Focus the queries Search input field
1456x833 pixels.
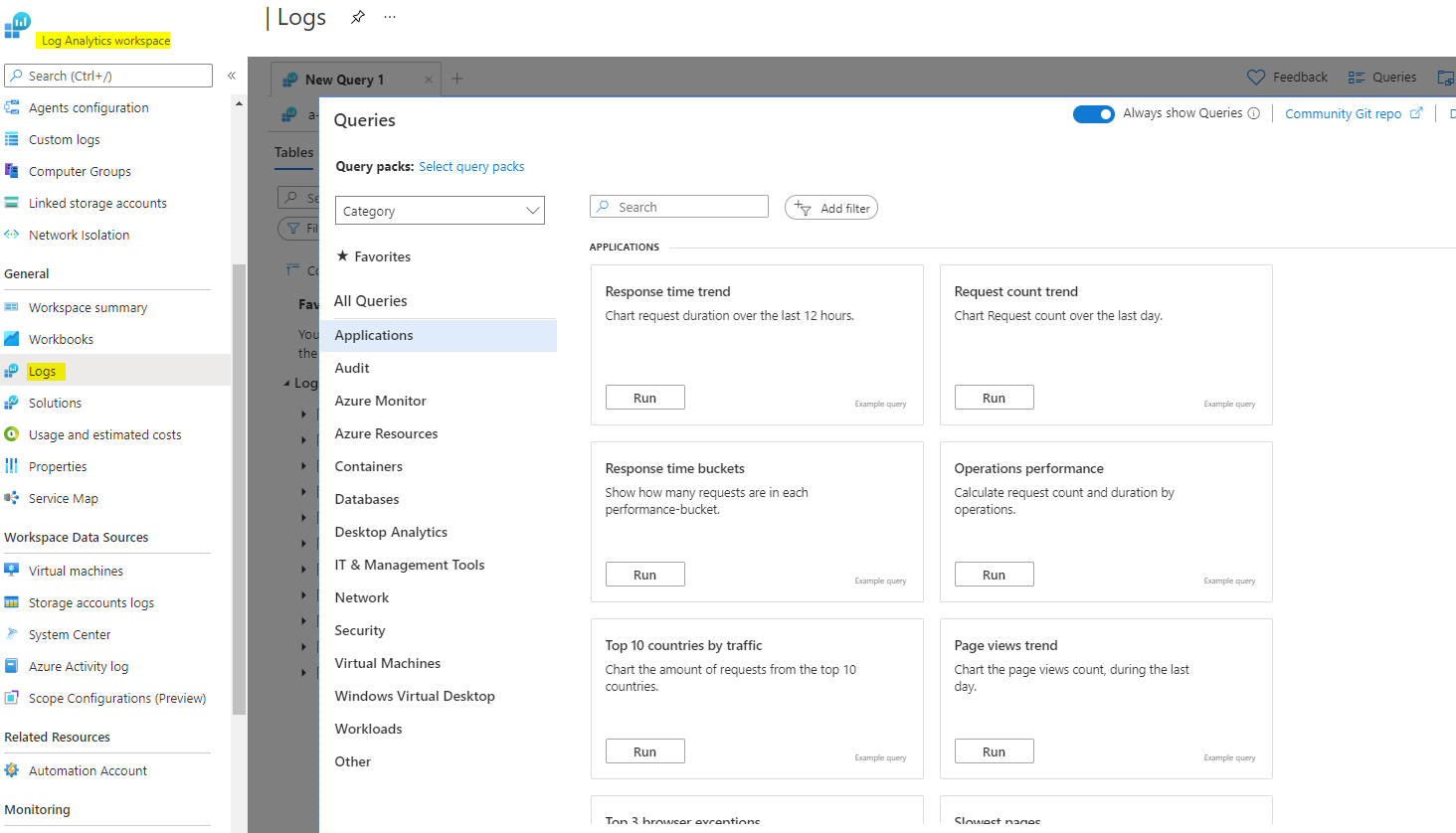coord(688,207)
